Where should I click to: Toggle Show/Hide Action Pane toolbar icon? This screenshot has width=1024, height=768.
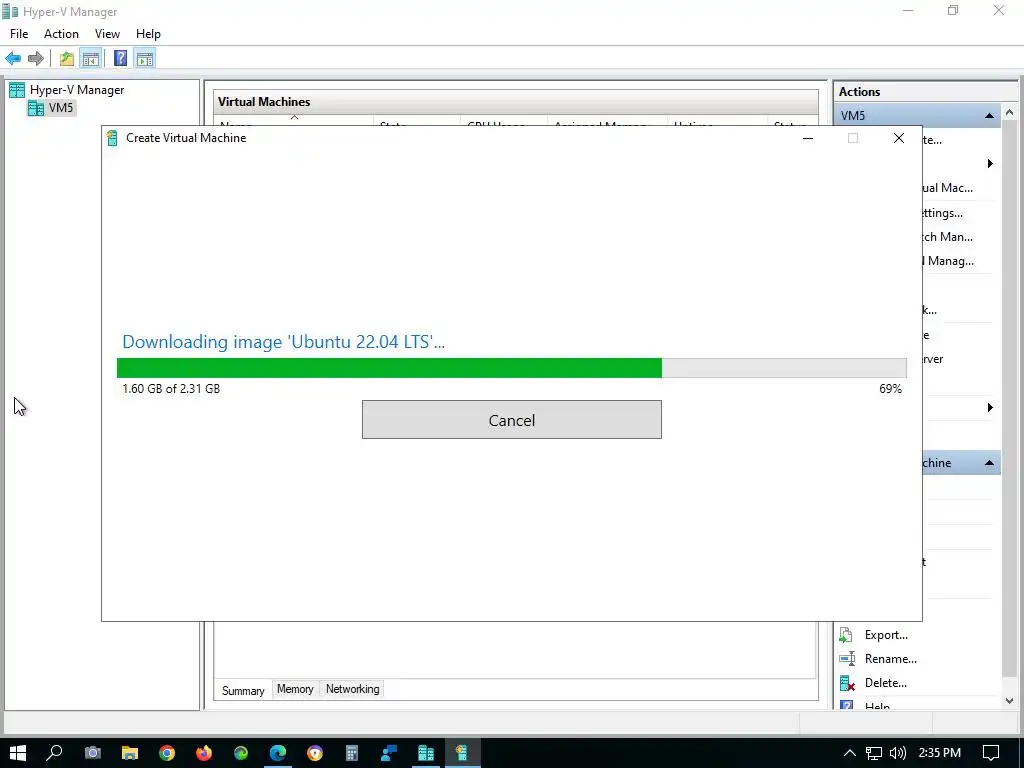[145, 59]
